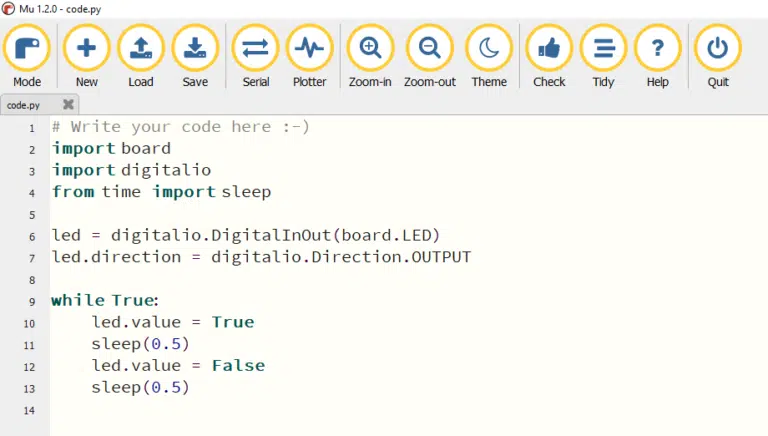This screenshot has height=436, width=768.
Task: Click the sleep(0.5) on line 13
Action: [140, 387]
